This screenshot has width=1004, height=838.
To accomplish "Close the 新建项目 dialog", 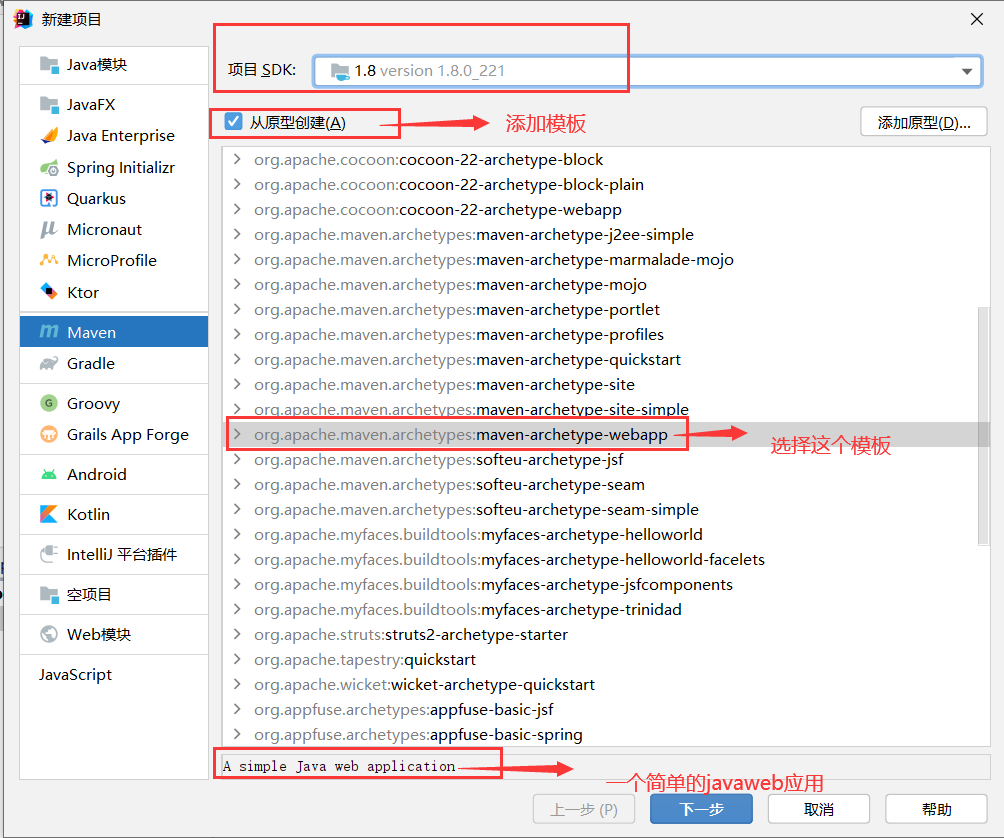I will coord(976,19).
